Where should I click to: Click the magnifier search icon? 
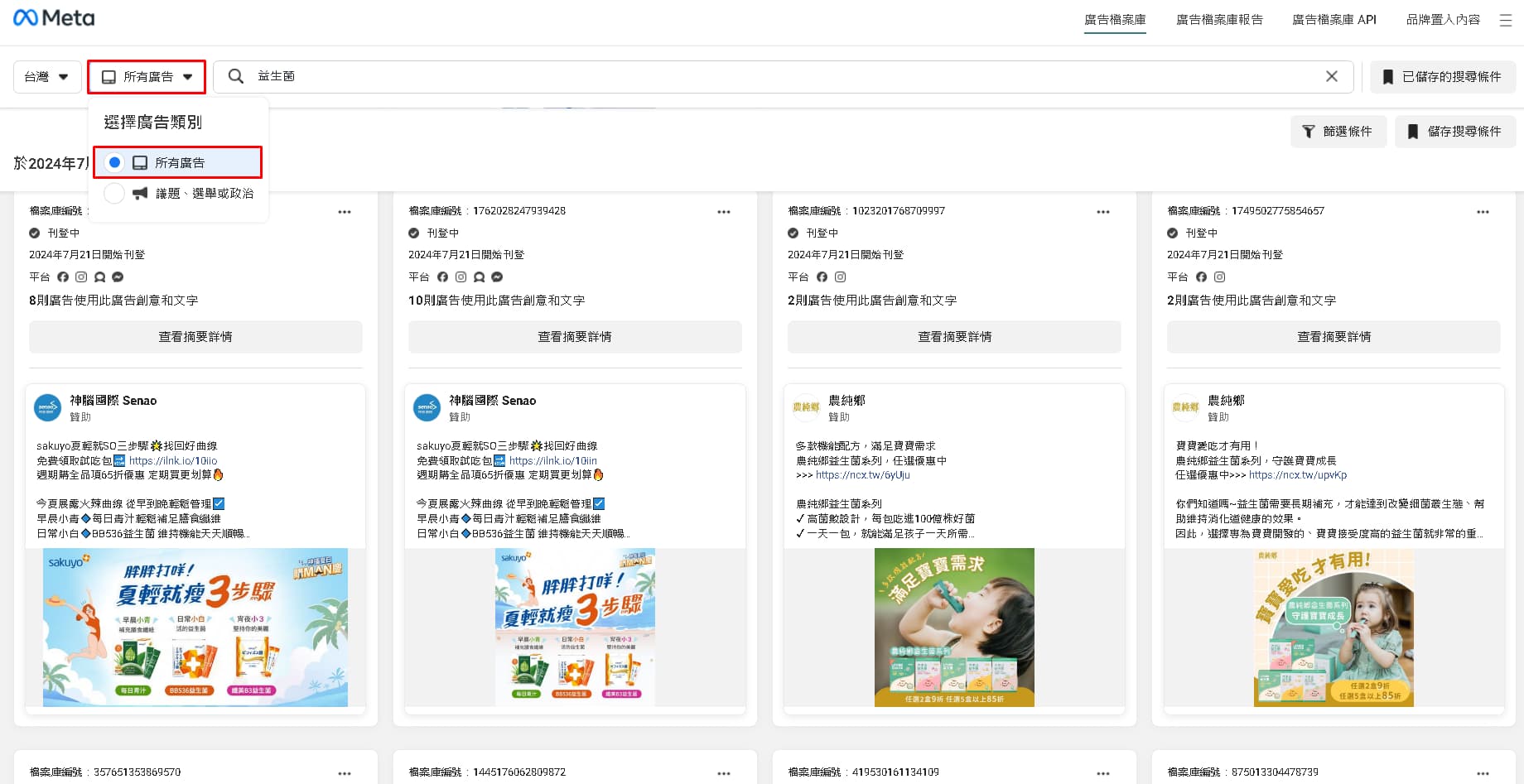(236, 76)
